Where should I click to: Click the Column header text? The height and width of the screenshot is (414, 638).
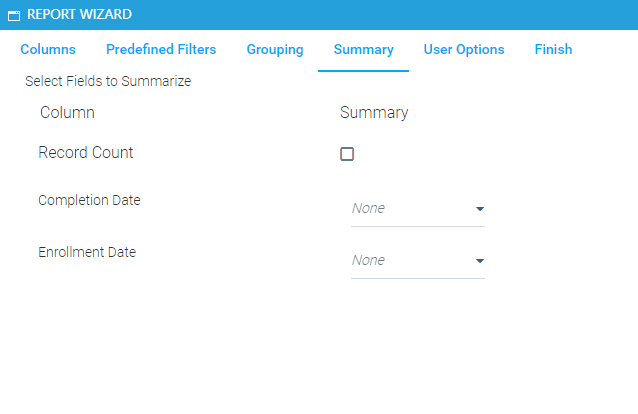pyautogui.click(x=67, y=113)
